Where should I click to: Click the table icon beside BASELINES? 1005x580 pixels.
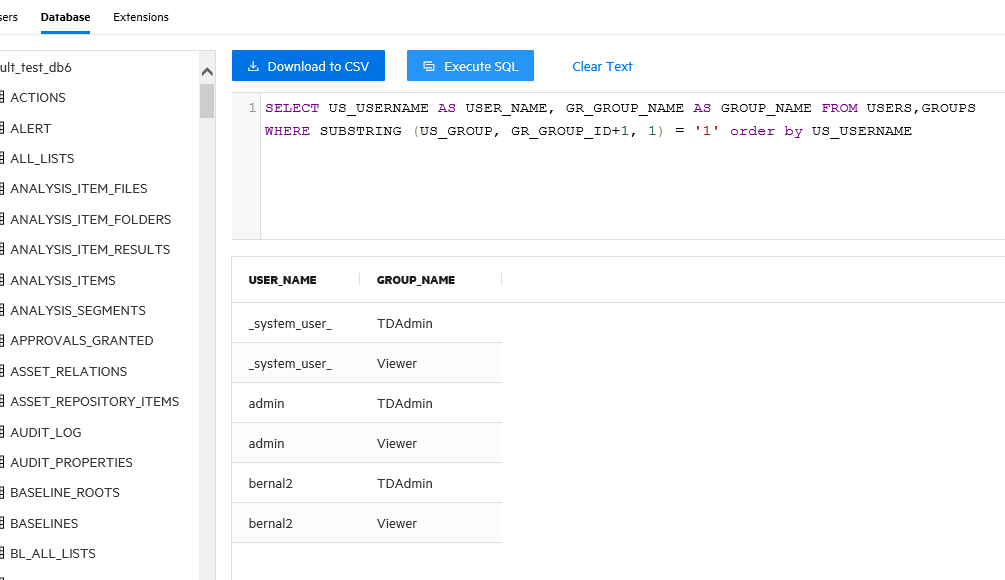[x=2, y=523]
